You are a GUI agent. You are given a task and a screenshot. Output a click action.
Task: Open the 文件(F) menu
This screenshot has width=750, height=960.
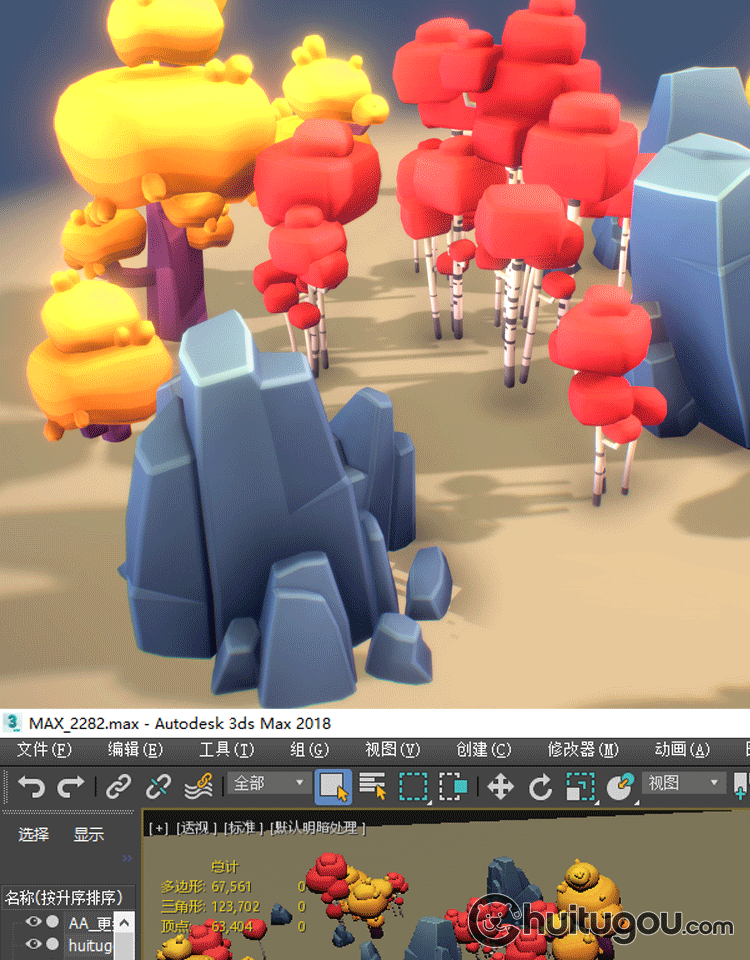(45, 749)
